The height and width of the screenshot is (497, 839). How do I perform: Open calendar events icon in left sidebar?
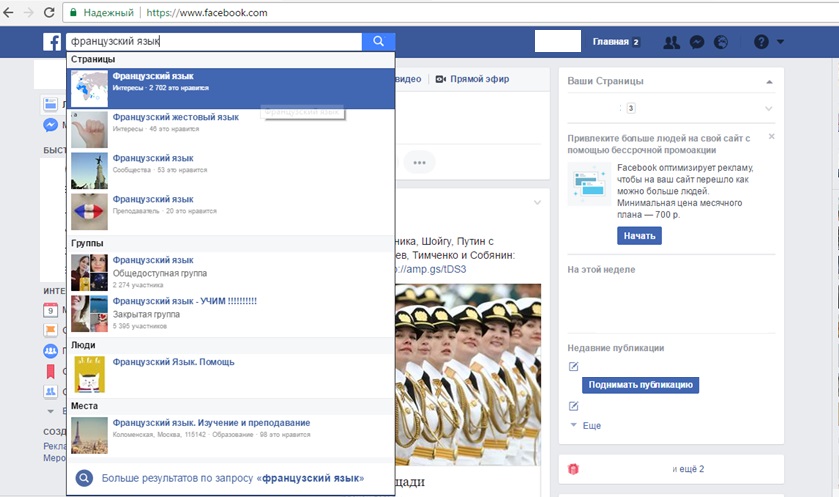click(50, 310)
